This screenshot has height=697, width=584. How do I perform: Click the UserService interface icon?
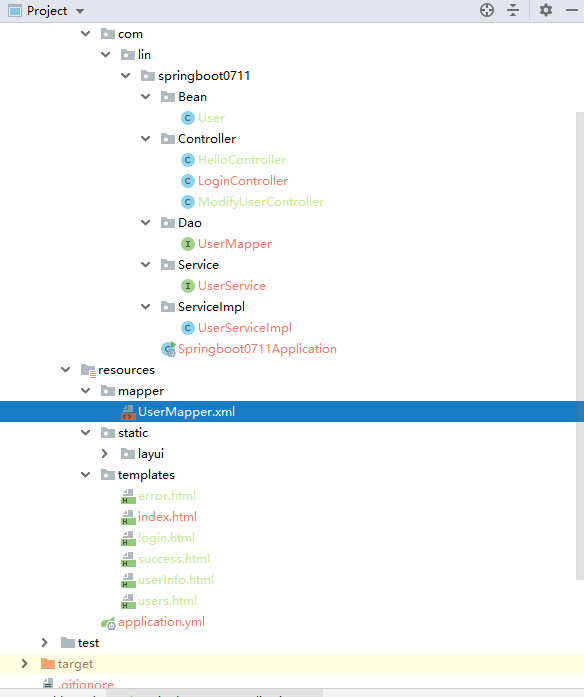pos(188,286)
